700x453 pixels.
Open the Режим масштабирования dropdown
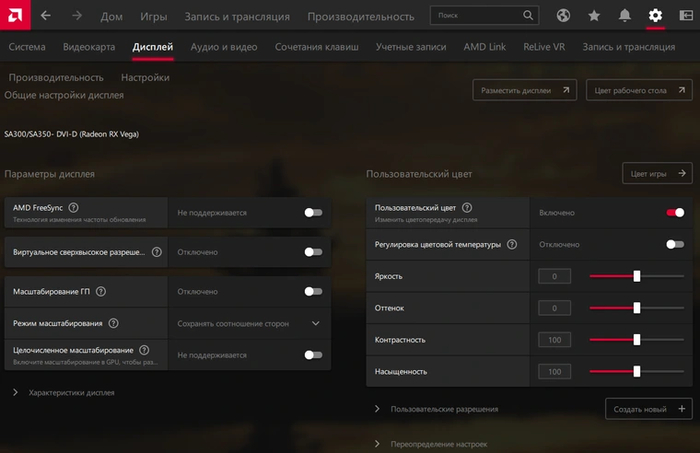[316, 323]
